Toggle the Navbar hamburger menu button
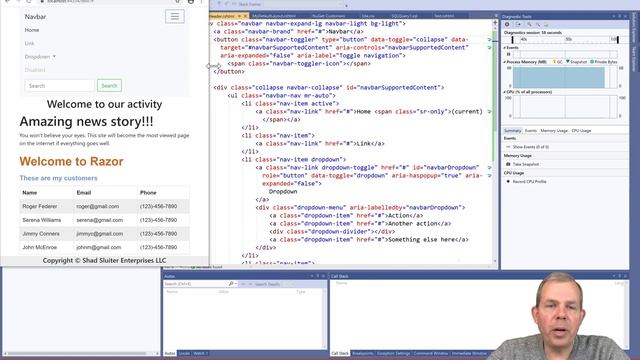The image size is (640, 360). coord(175,16)
